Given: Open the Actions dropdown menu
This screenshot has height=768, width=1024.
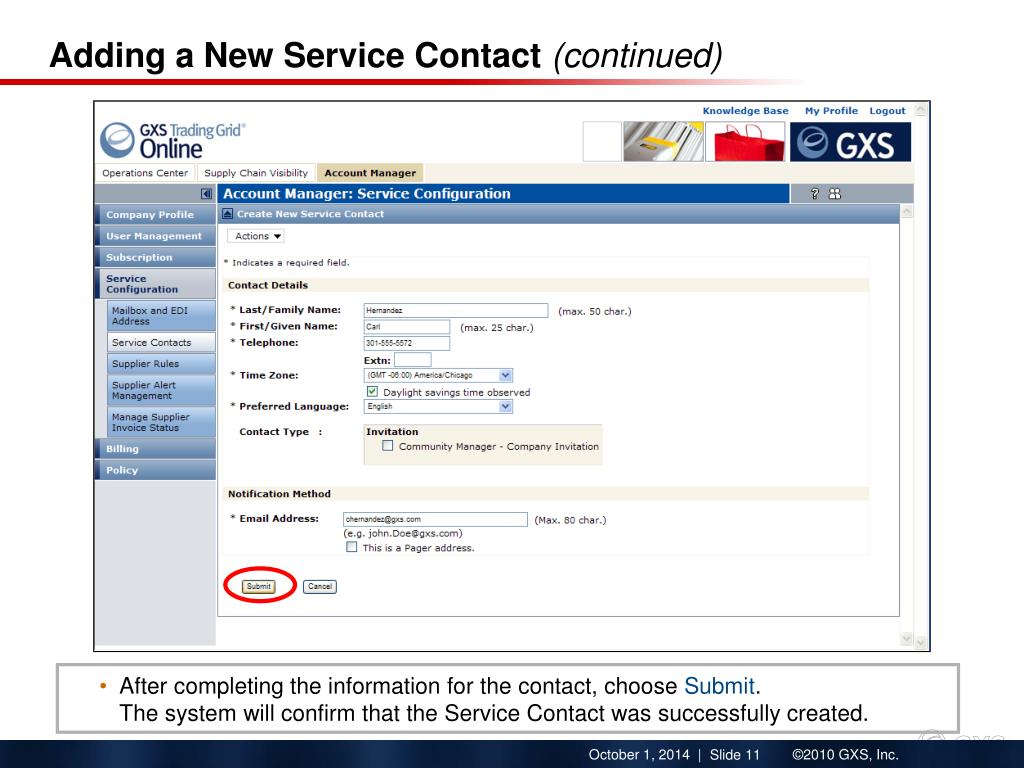Looking at the screenshot, I should (256, 236).
